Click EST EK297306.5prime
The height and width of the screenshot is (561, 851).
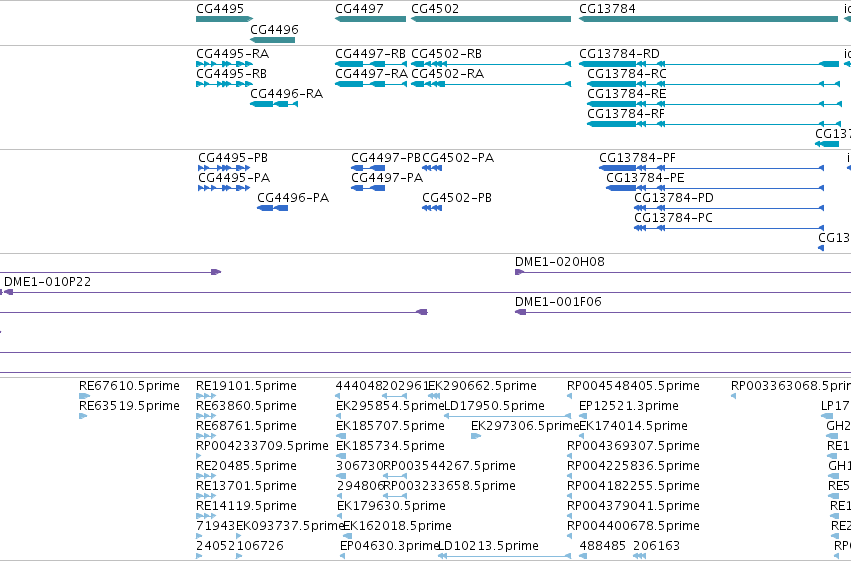click(476, 436)
